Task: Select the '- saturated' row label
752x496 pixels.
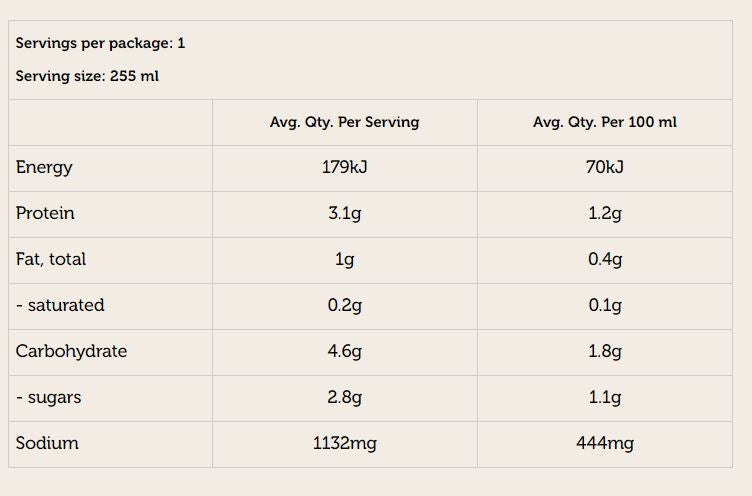Action: (x=60, y=305)
